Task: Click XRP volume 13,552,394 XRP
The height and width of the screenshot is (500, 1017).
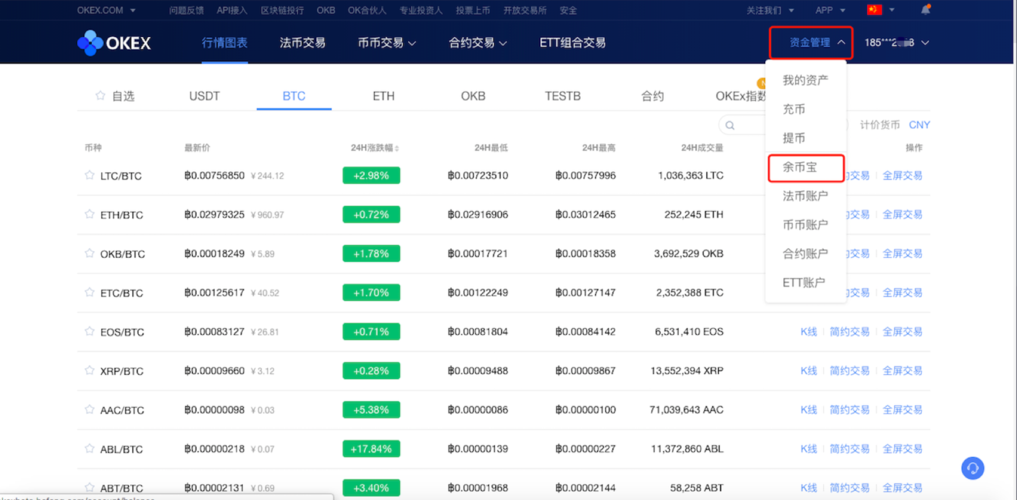Action: click(x=686, y=370)
